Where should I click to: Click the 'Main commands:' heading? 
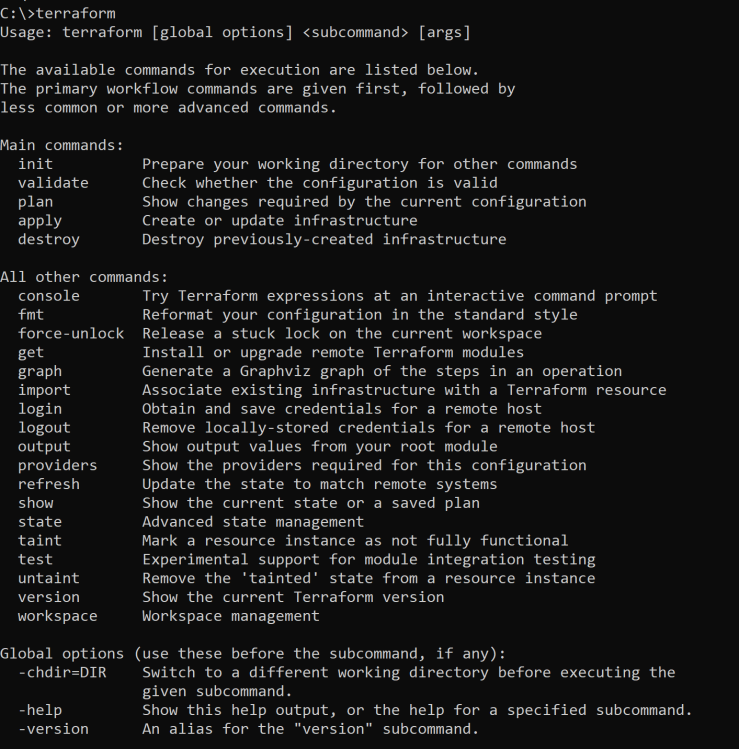click(62, 145)
